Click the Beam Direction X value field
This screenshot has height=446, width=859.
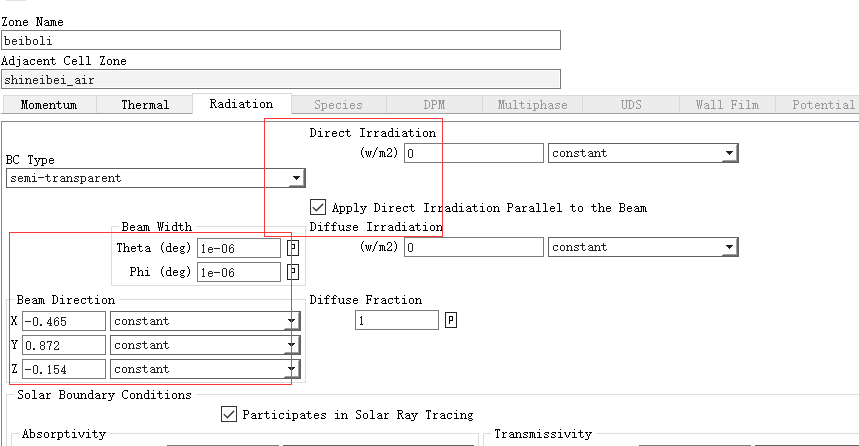coord(63,321)
